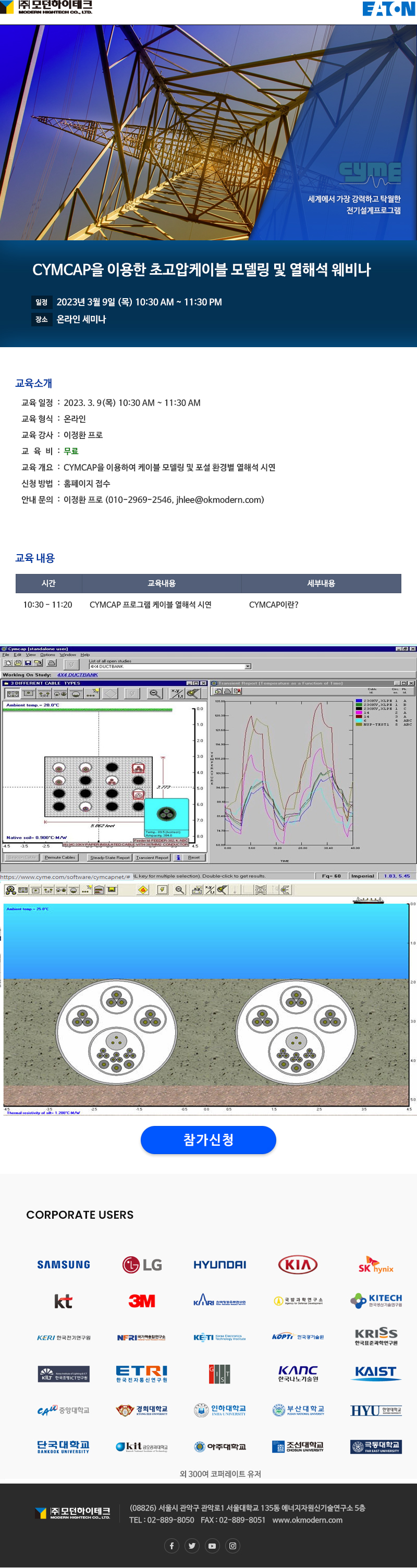Click the Modern Hightech logo in the footer

click(73, 1513)
